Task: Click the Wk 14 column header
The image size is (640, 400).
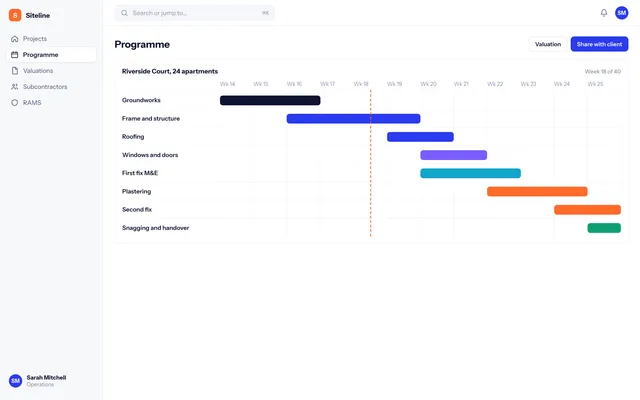Action: tap(227, 84)
